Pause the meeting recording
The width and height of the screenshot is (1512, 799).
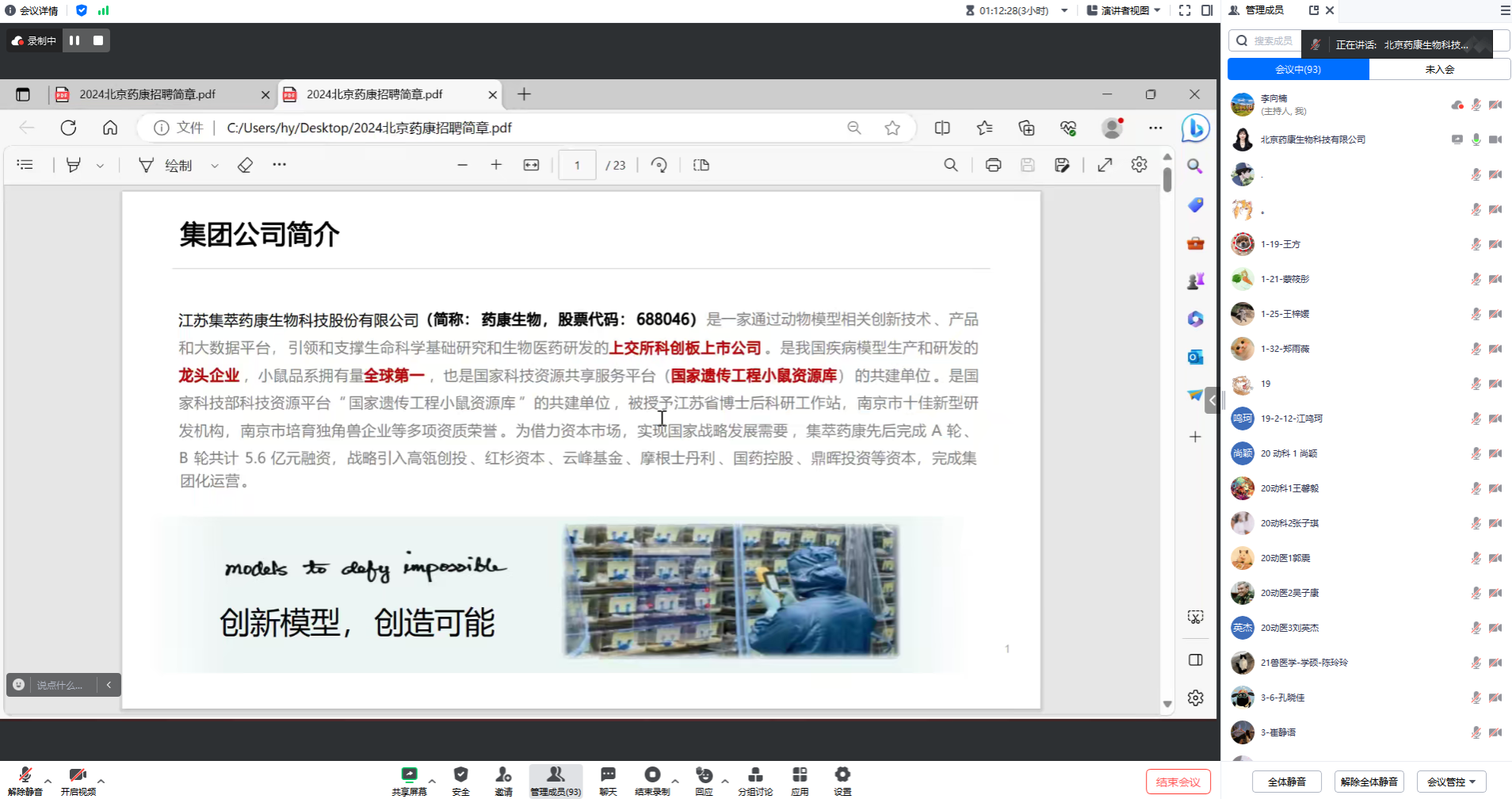click(74, 40)
